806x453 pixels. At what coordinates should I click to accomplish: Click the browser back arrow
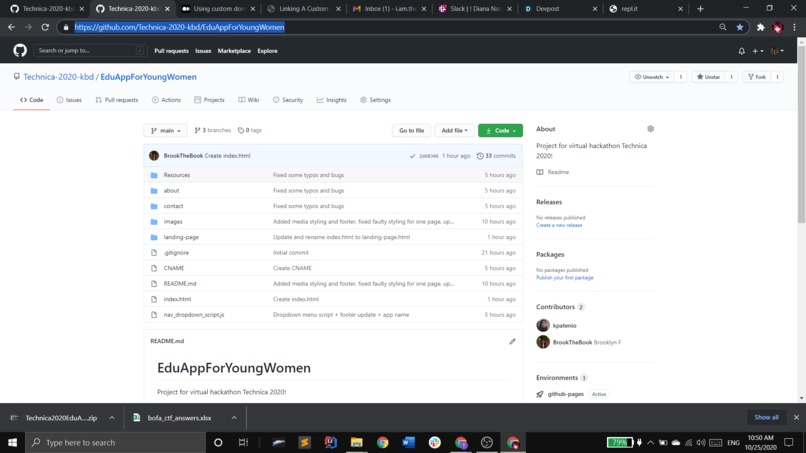point(12,27)
